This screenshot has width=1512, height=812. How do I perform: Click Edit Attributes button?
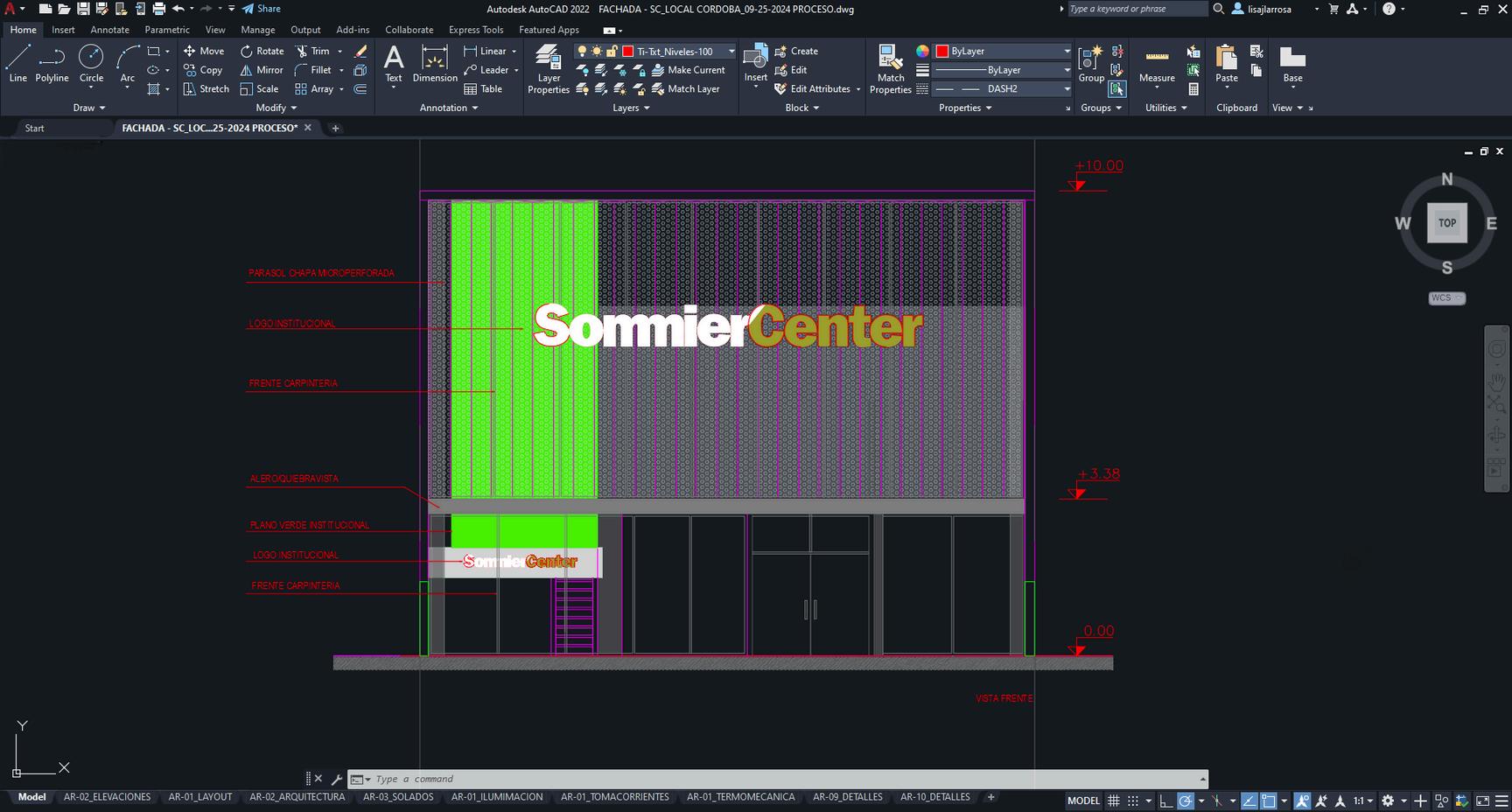point(813,89)
